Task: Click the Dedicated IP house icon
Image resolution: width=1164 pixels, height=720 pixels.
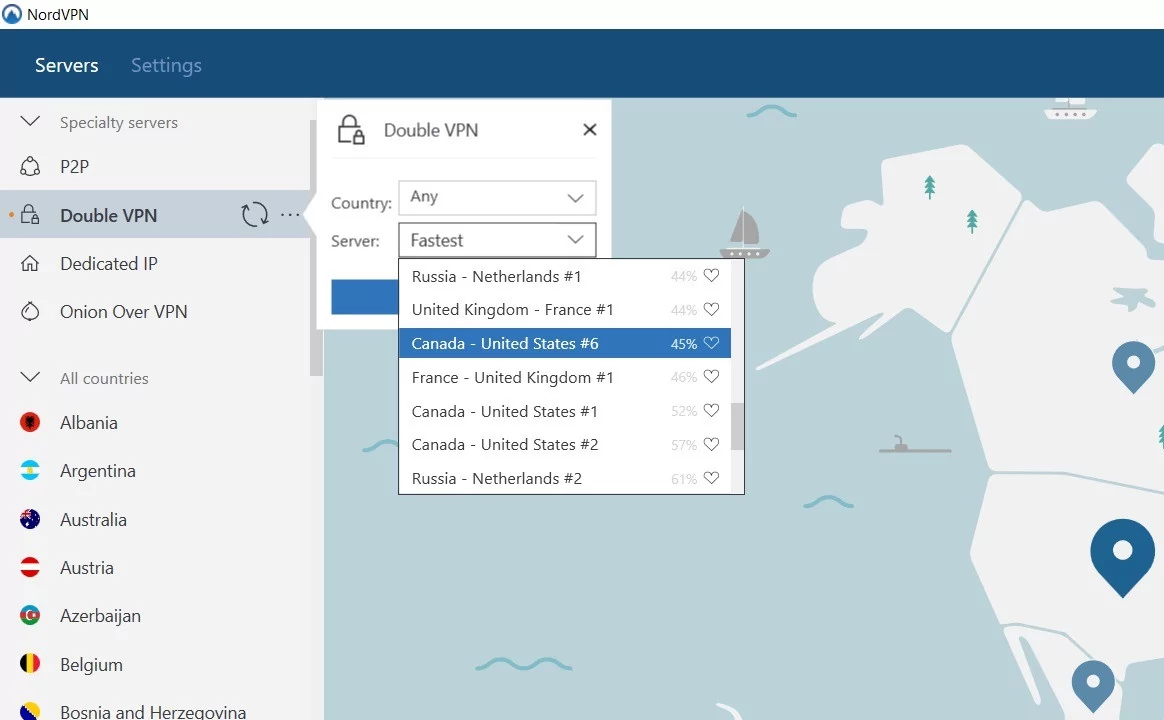Action: [x=30, y=264]
